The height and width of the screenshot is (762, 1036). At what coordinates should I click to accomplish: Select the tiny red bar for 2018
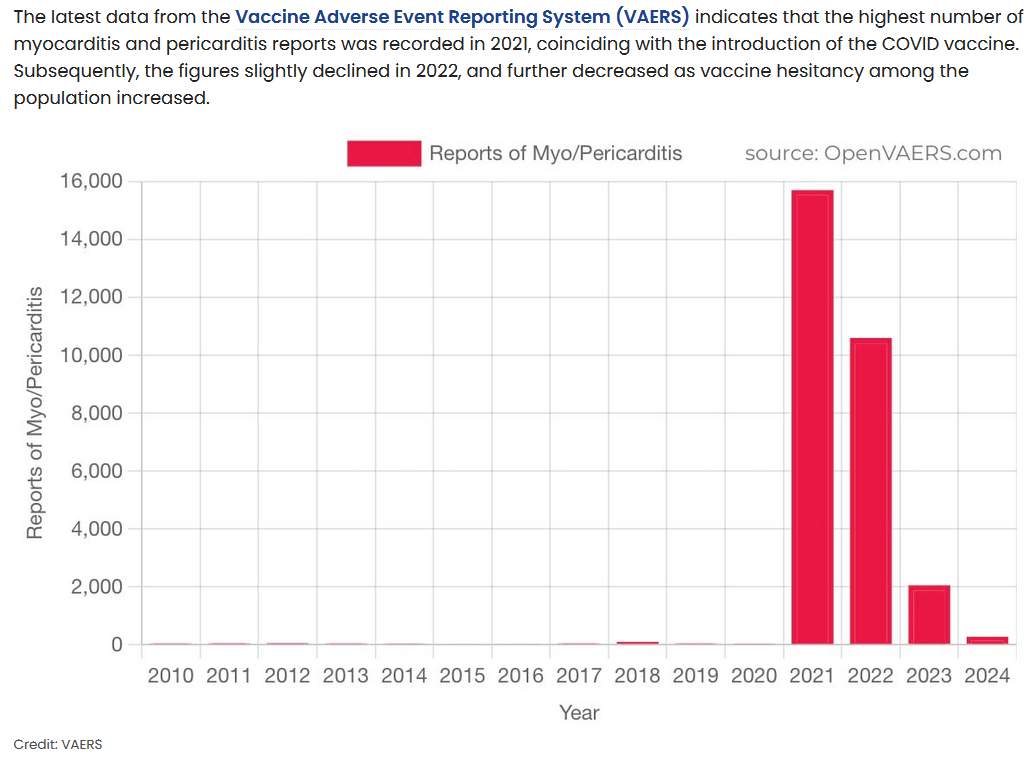pos(638,643)
